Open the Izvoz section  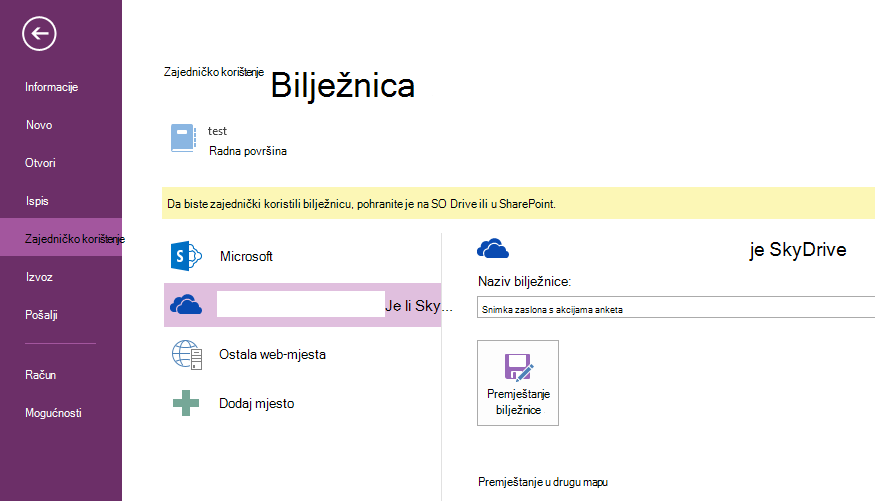(x=39, y=277)
